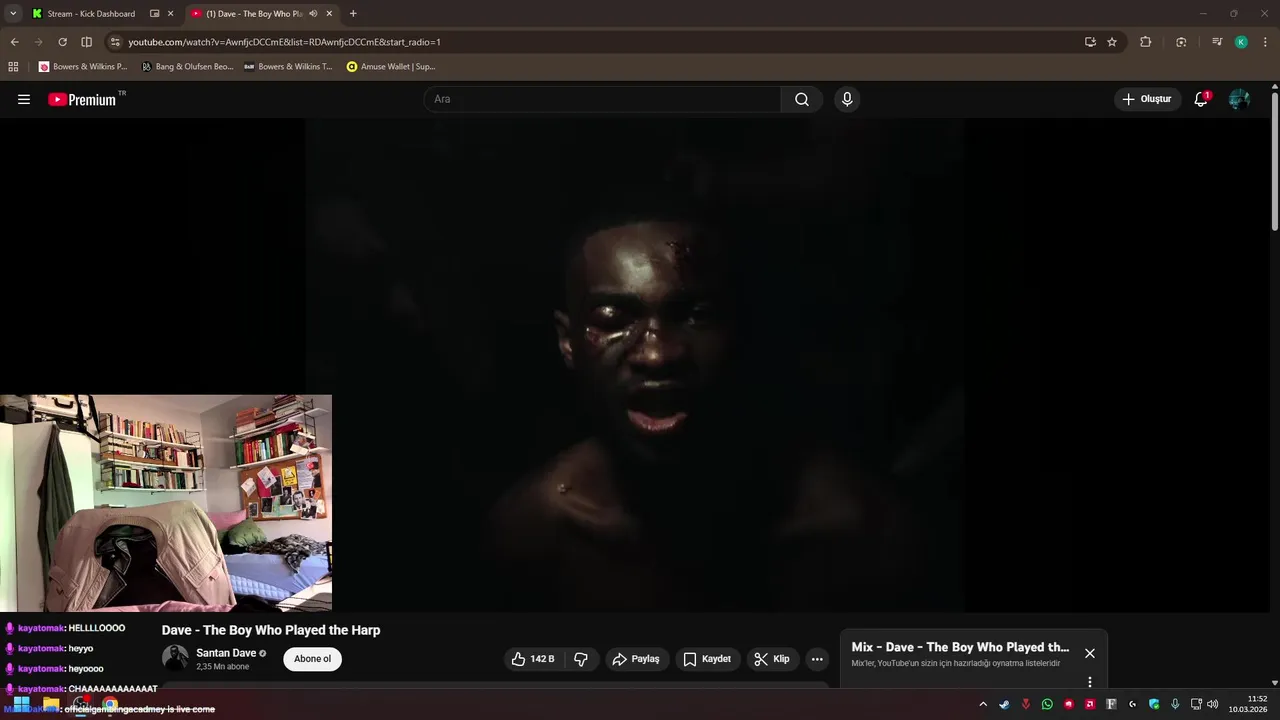Open the network tray icon
The image size is (1280, 720).
(x=1196, y=704)
